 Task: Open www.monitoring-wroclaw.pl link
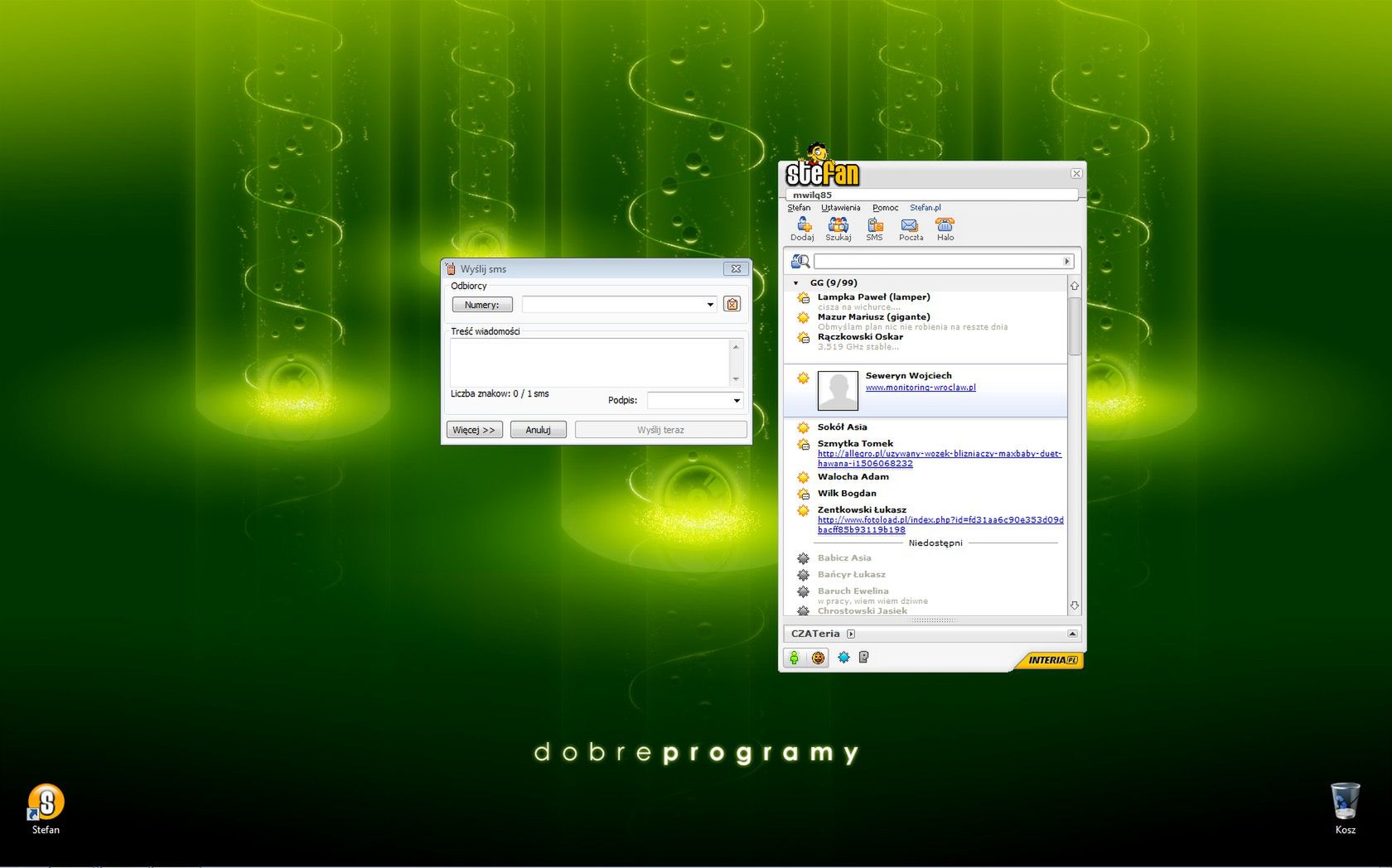click(x=921, y=388)
